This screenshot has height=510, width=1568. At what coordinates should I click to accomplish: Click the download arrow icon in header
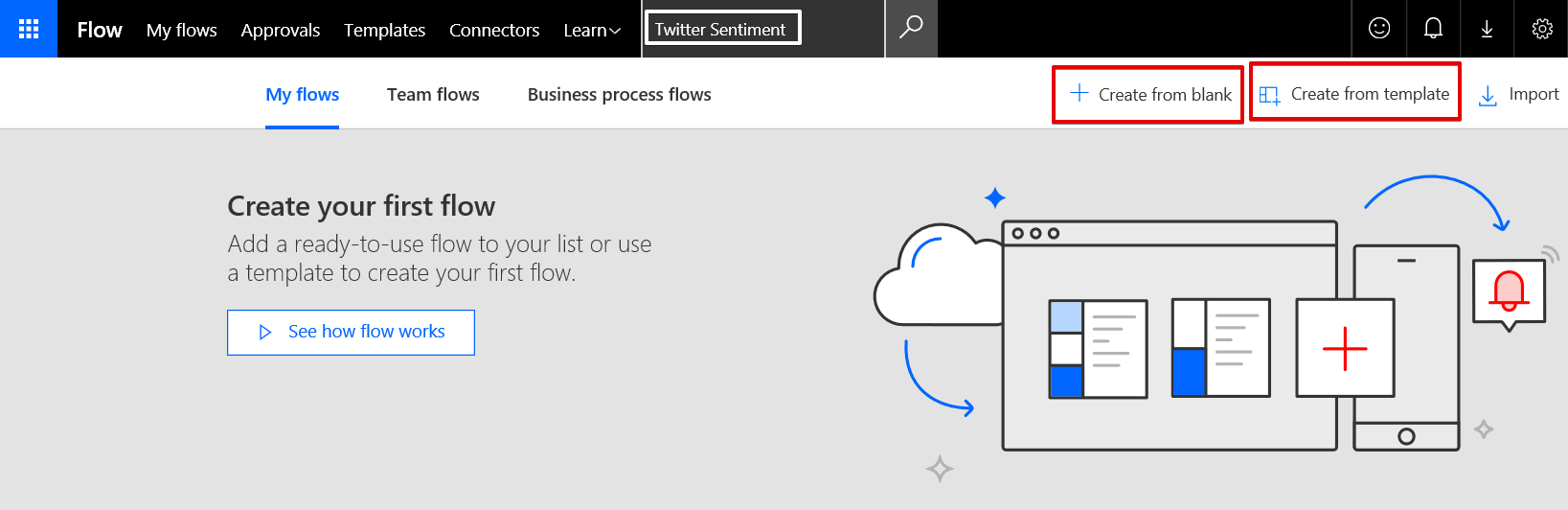tap(1487, 29)
